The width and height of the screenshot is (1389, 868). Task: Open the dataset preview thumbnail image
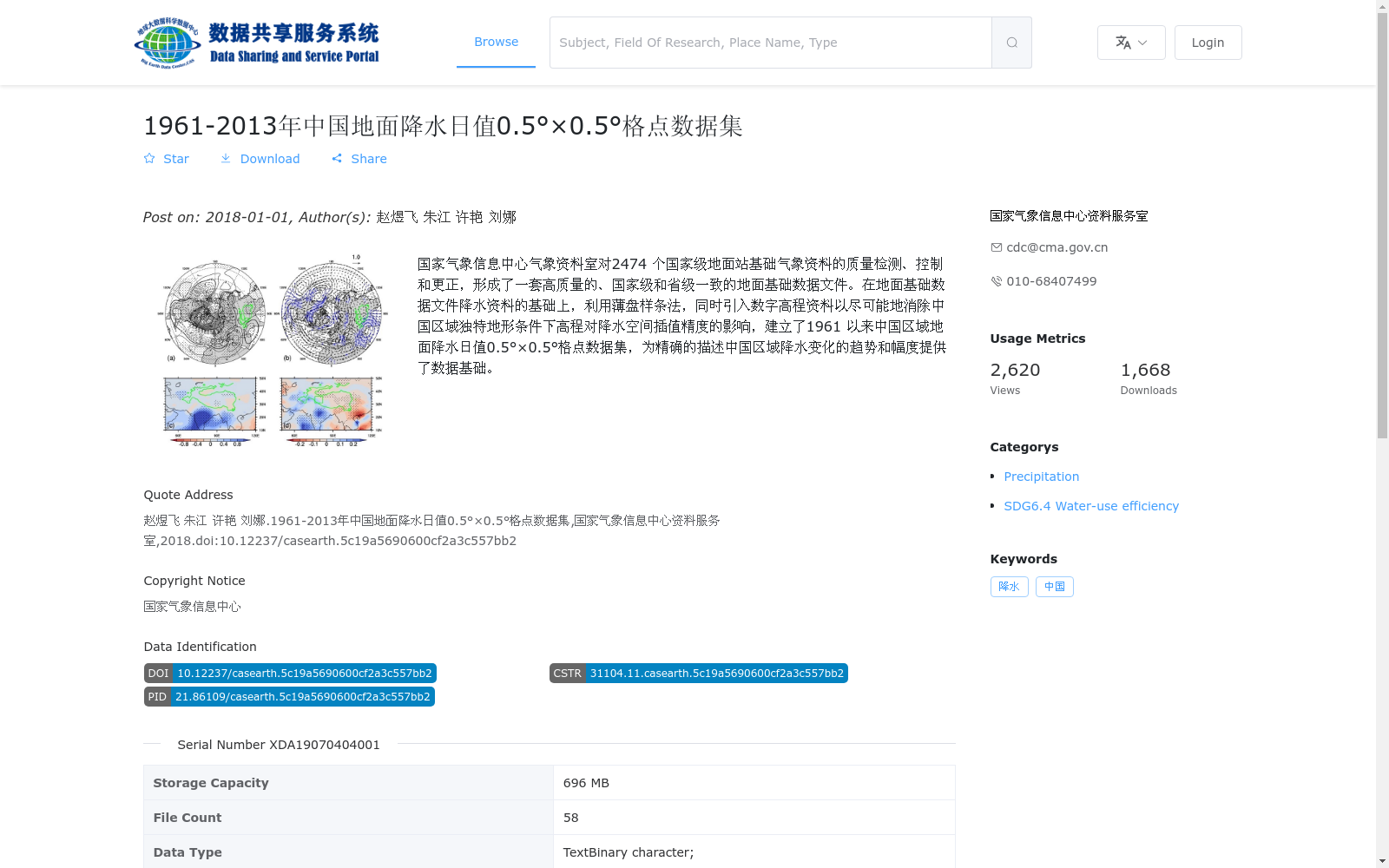pyautogui.click(x=272, y=350)
